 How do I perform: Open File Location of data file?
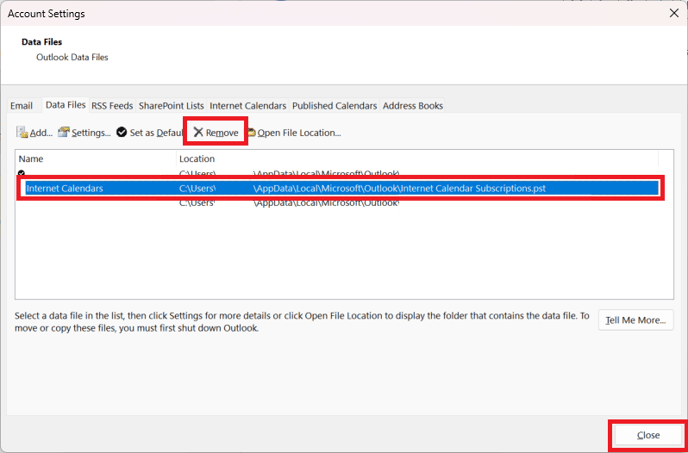(x=294, y=133)
